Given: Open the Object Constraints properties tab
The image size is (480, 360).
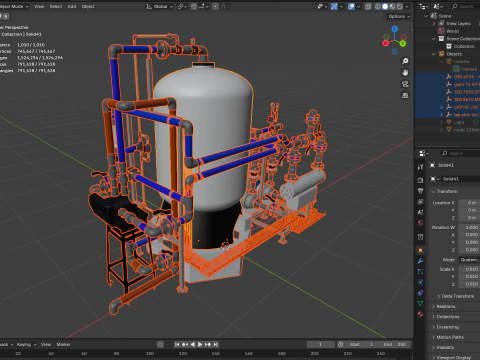Looking at the screenshot, I should (420, 293).
